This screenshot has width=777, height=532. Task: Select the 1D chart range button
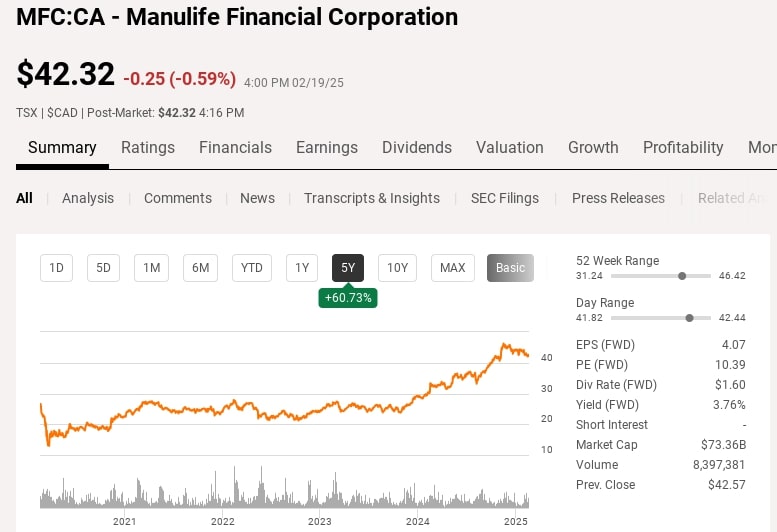tap(57, 268)
